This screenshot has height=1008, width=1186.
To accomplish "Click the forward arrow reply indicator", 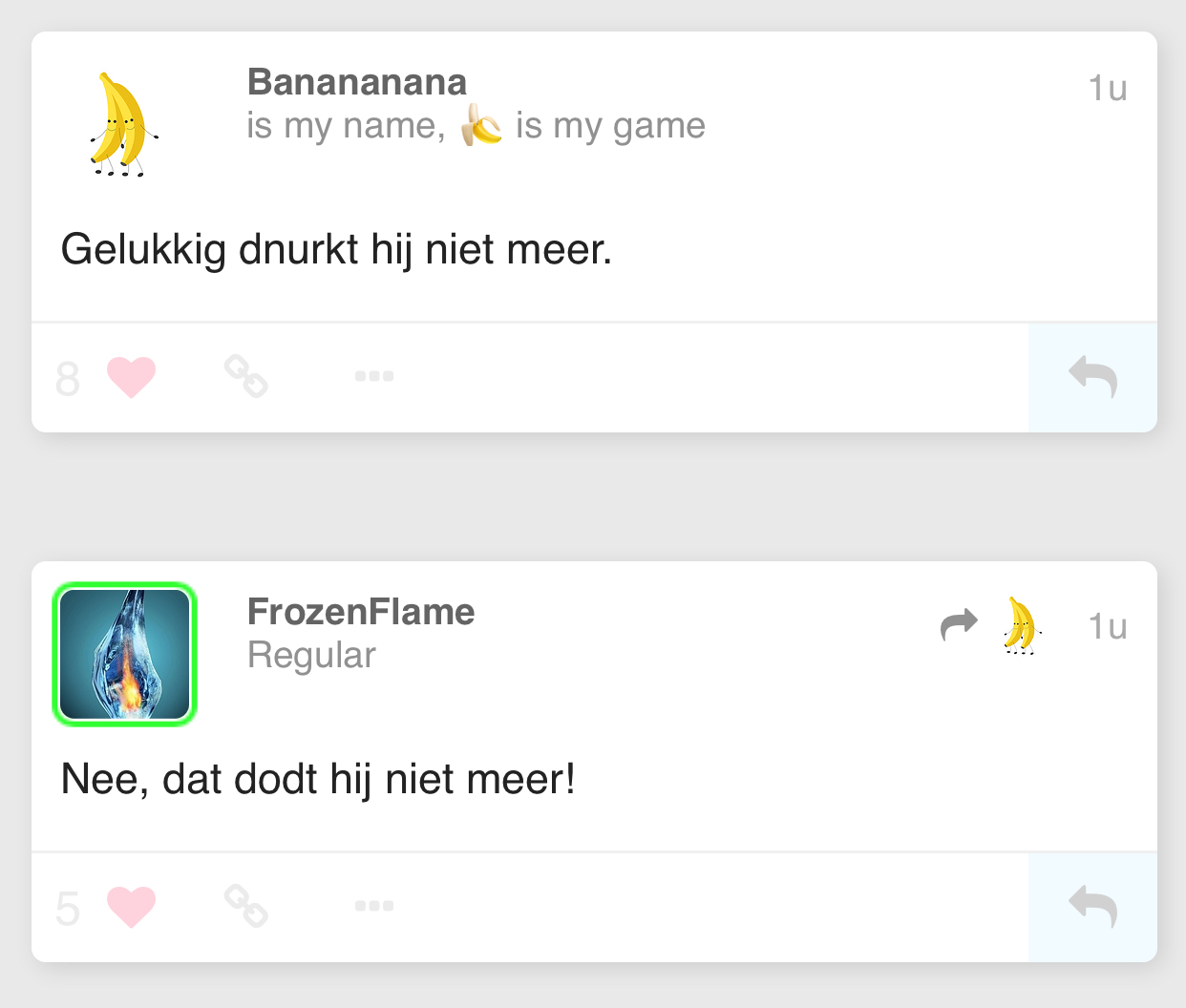I will pos(960,625).
